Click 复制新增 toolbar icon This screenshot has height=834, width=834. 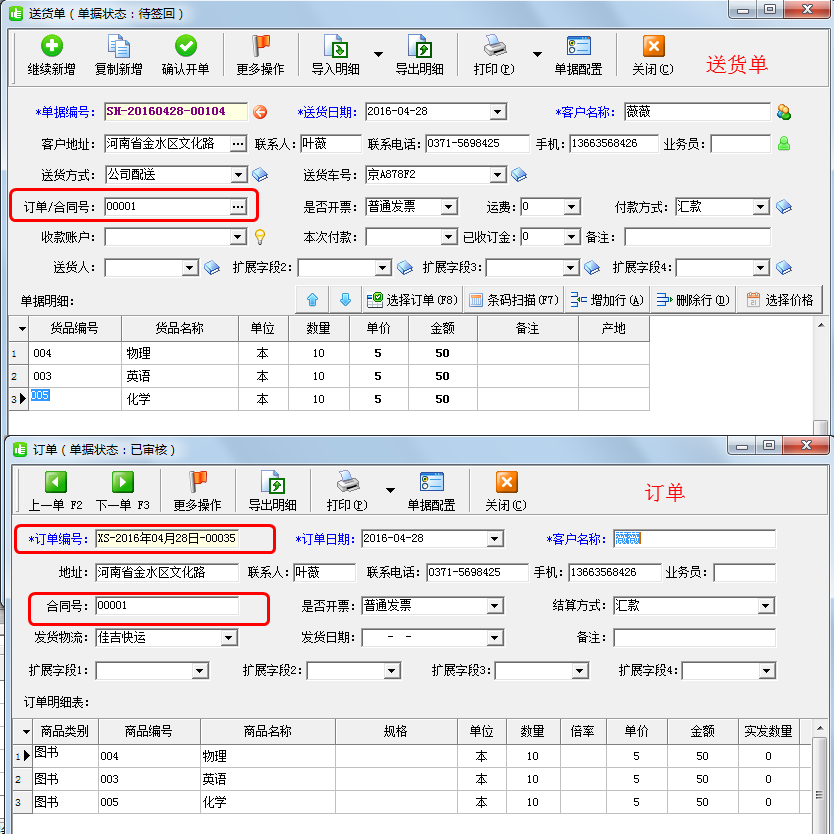pos(118,55)
